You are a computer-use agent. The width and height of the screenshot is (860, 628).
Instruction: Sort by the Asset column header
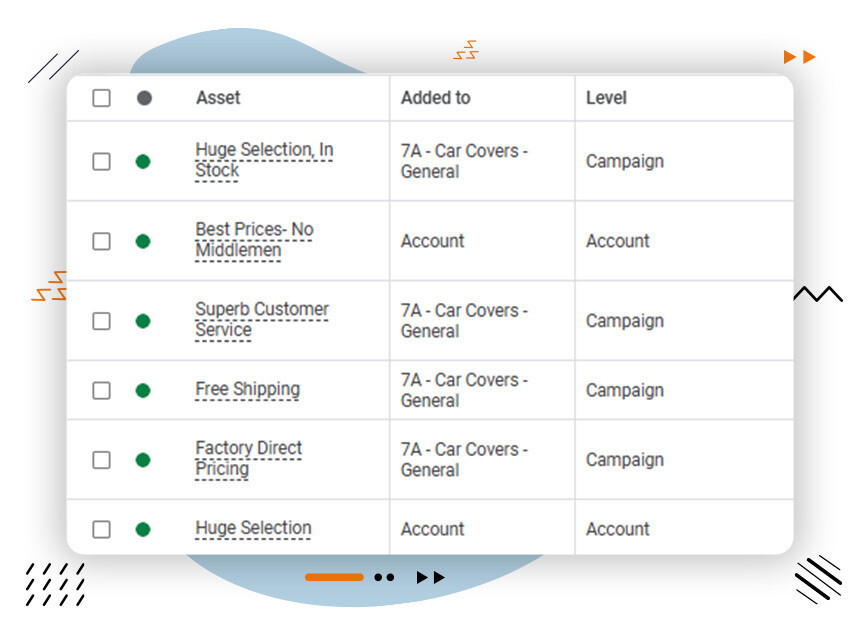point(218,98)
